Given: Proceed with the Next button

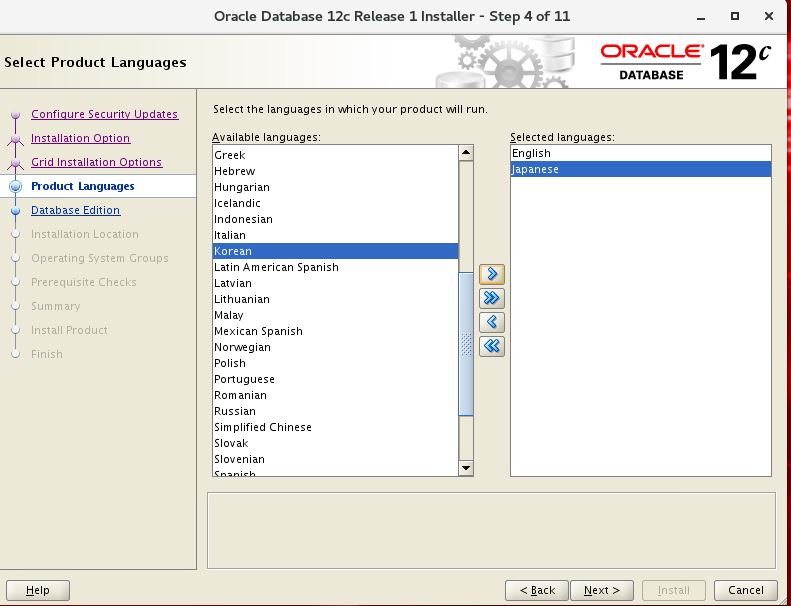Looking at the screenshot, I should pyautogui.click(x=602, y=590).
